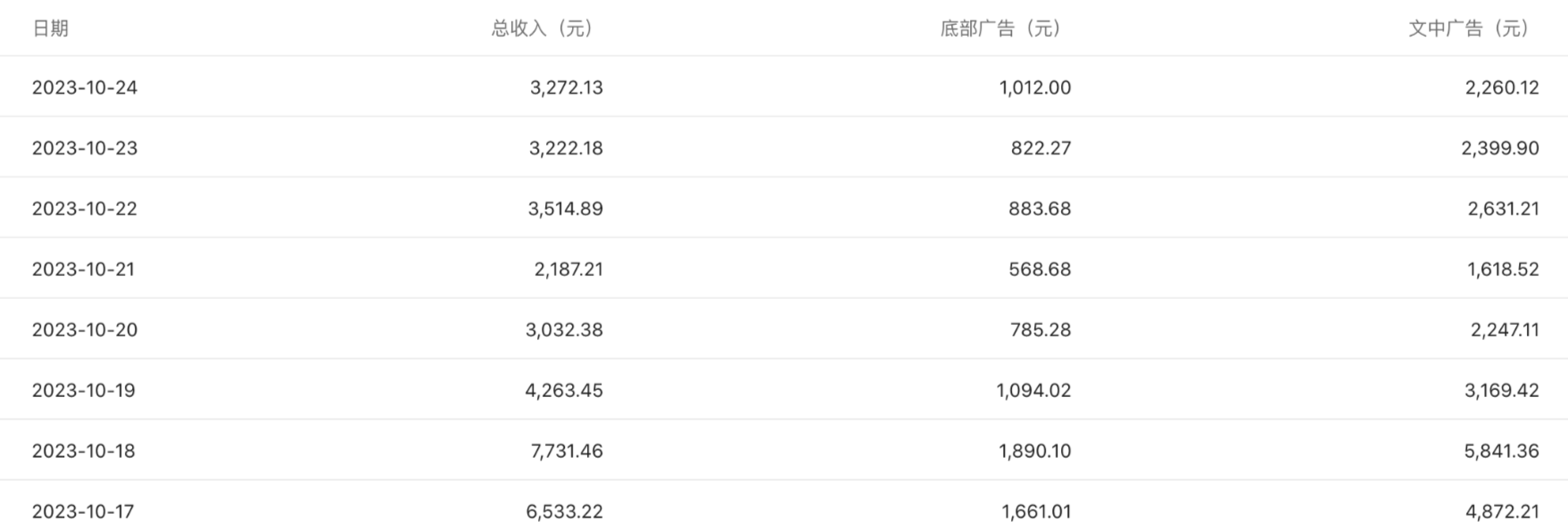Image resolution: width=1568 pixels, height=530 pixels.
Task: Select the 2023-10-17 date cell
Action: (x=83, y=512)
